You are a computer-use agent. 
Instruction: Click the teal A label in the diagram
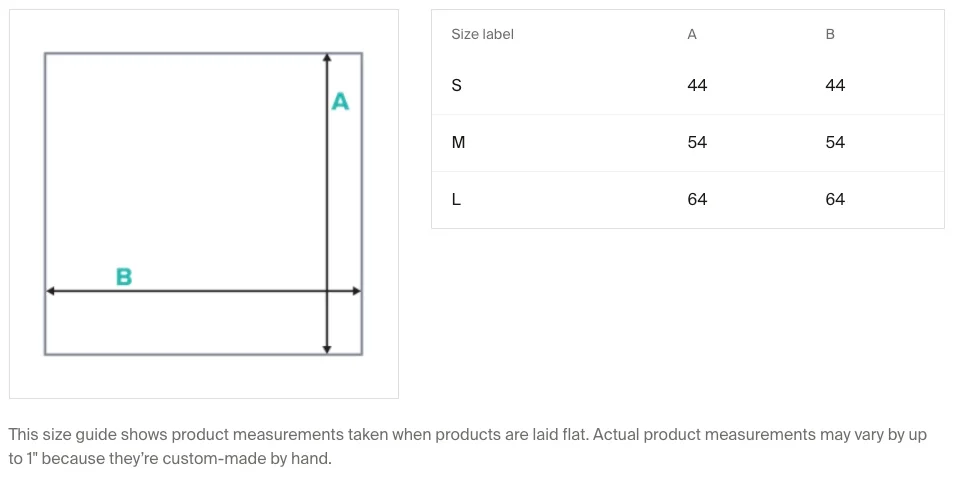pyautogui.click(x=340, y=102)
